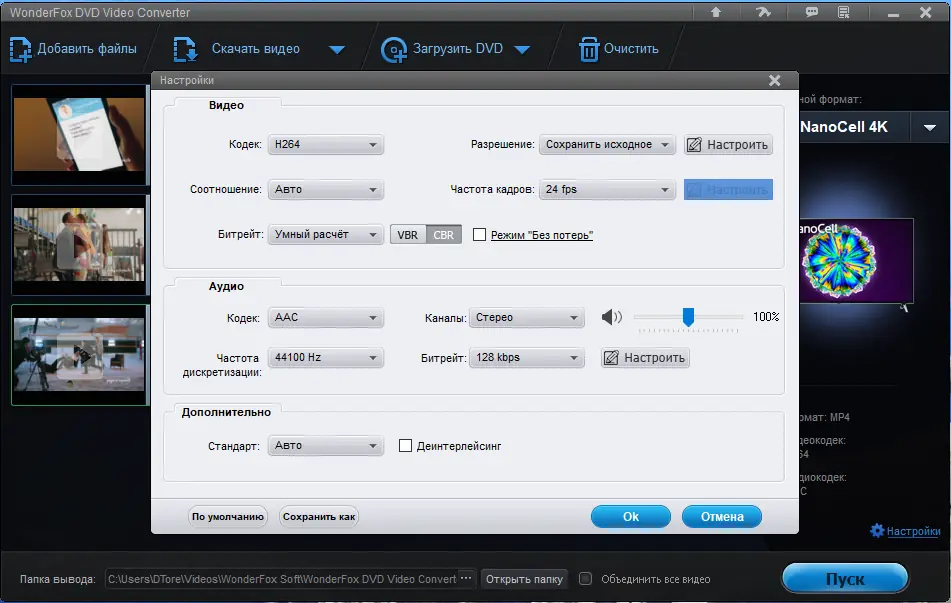Click the NanoCell format preview image

(855, 261)
